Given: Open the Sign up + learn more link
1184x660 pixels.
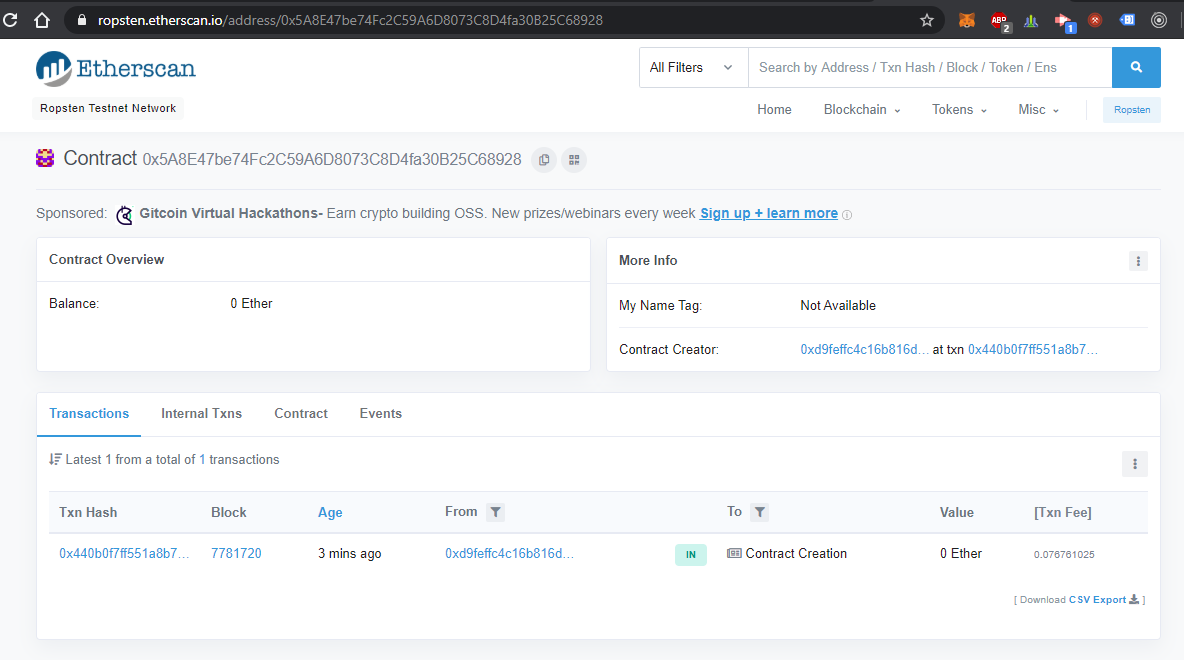Looking at the screenshot, I should [769, 214].
